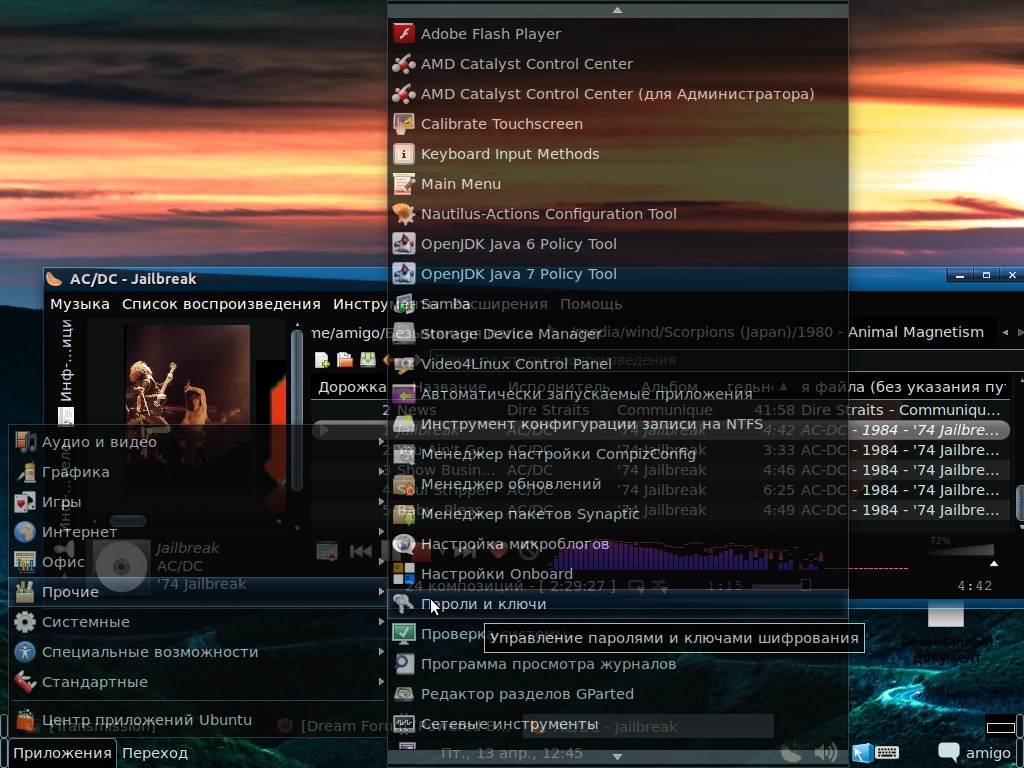Launch Менеджер настройки CompizConfig
The image size is (1024, 768).
tap(617, 454)
